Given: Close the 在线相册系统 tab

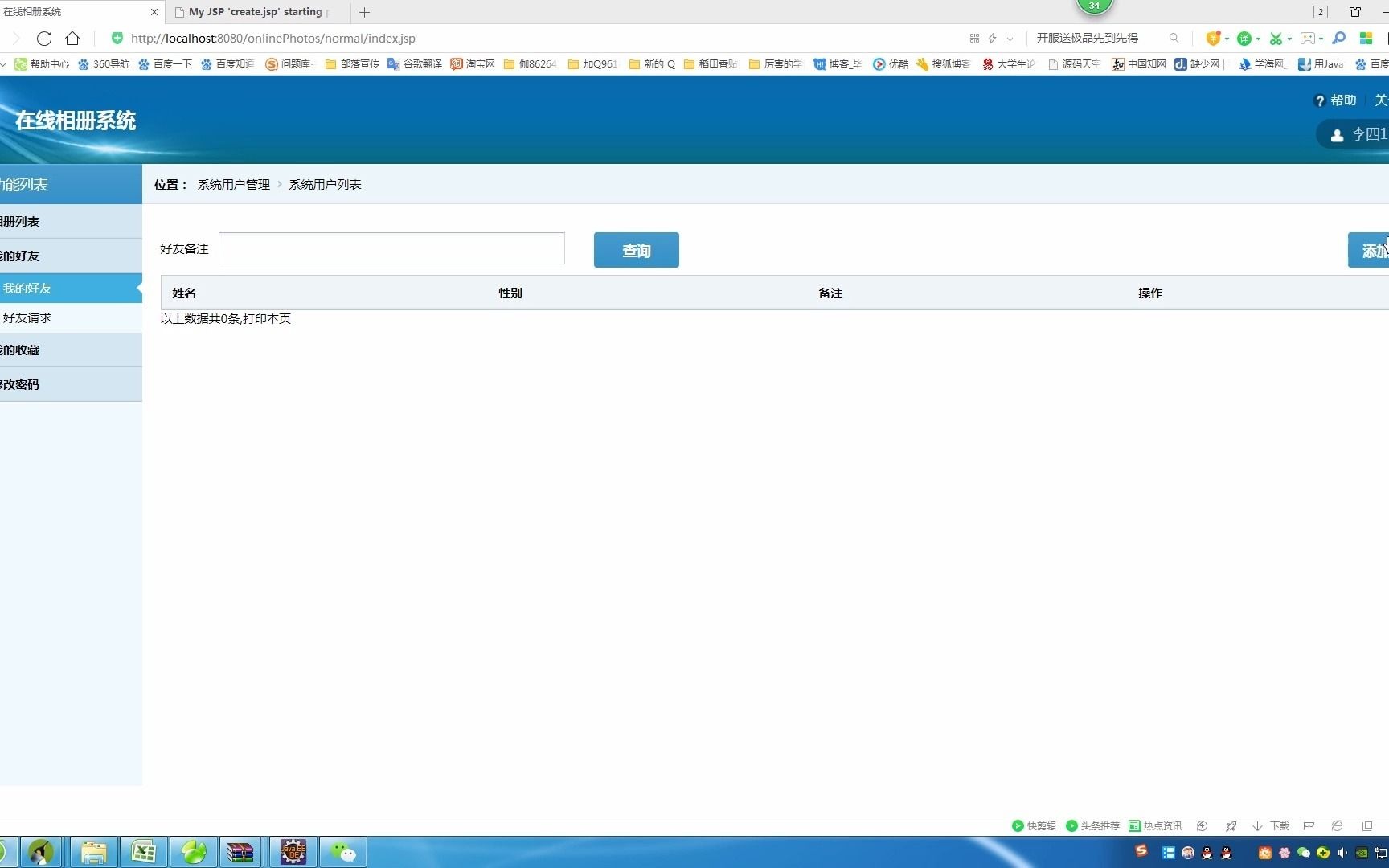Looking at the screenshot, I should 154,12.
